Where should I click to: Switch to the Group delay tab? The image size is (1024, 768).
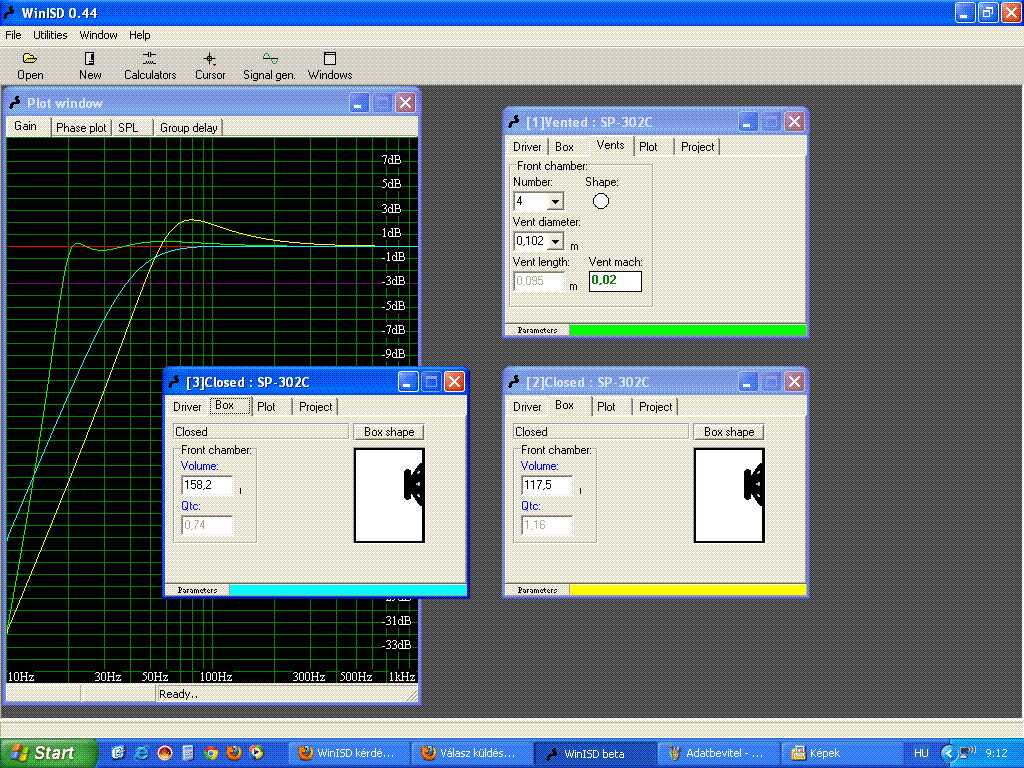coord(188,128)
